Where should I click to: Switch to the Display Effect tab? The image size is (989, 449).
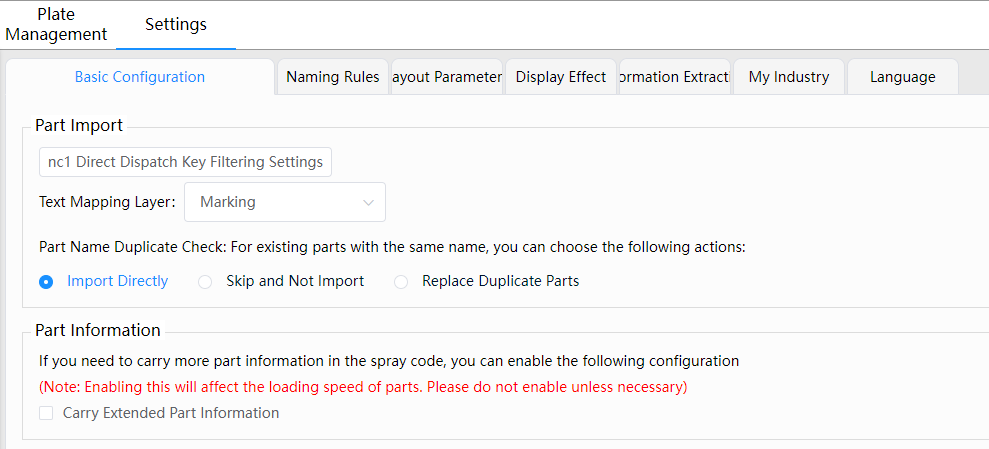(x=561, y=77)
